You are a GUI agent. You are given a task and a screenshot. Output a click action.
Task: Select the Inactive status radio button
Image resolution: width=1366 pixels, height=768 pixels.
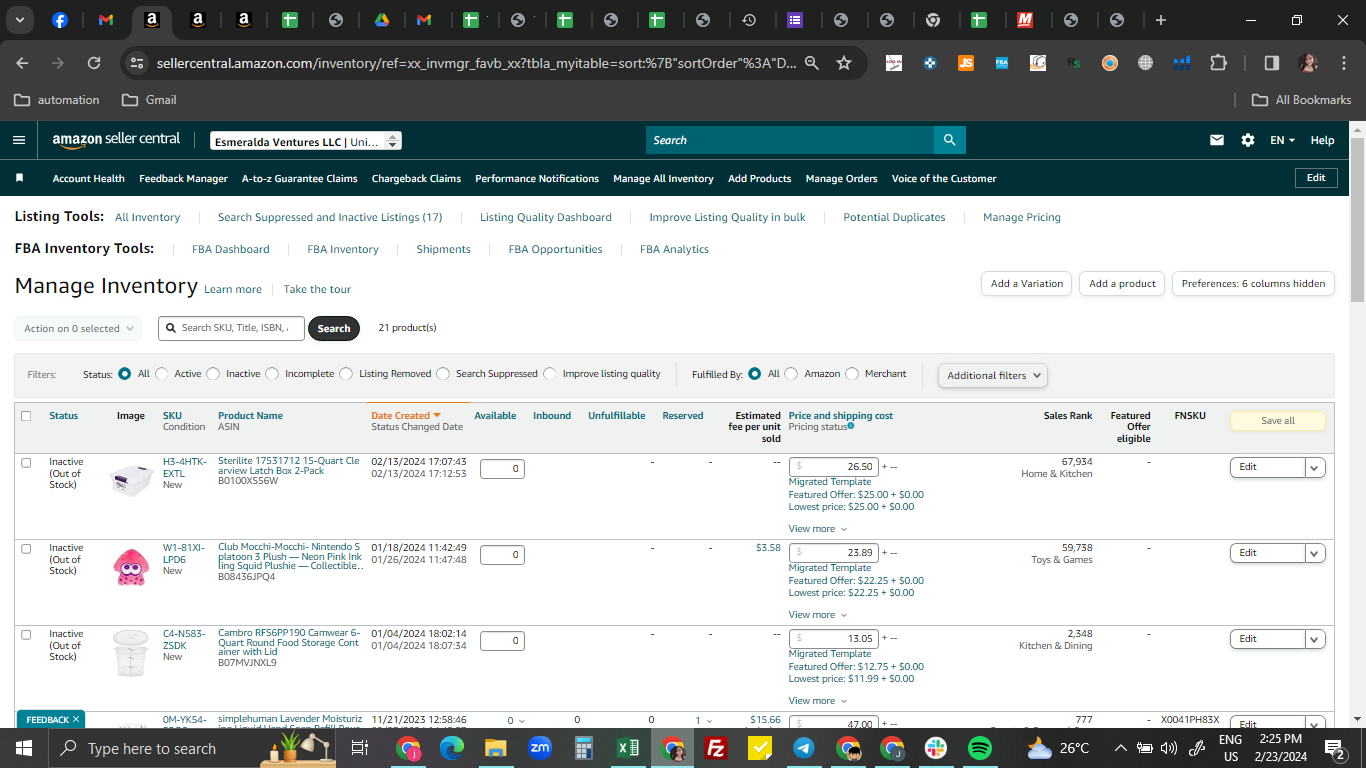pyautogui.click(x=213, y=374)
